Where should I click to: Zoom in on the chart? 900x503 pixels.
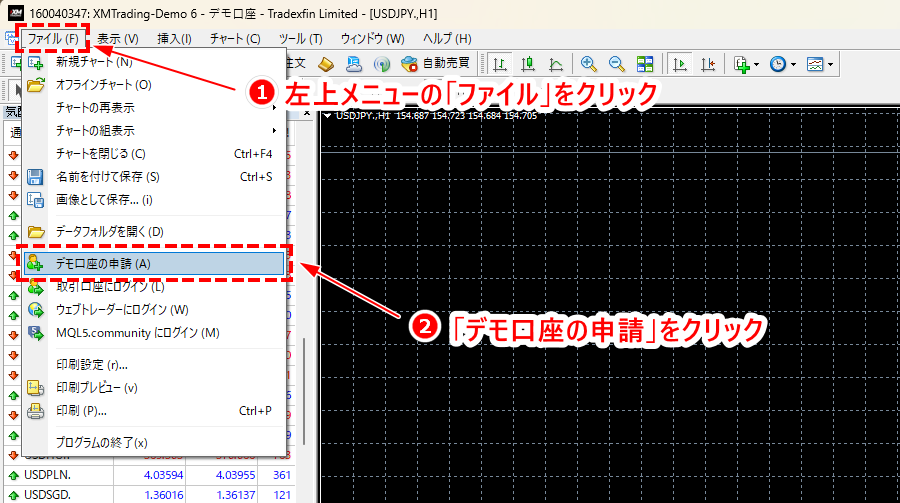[588, 64]
